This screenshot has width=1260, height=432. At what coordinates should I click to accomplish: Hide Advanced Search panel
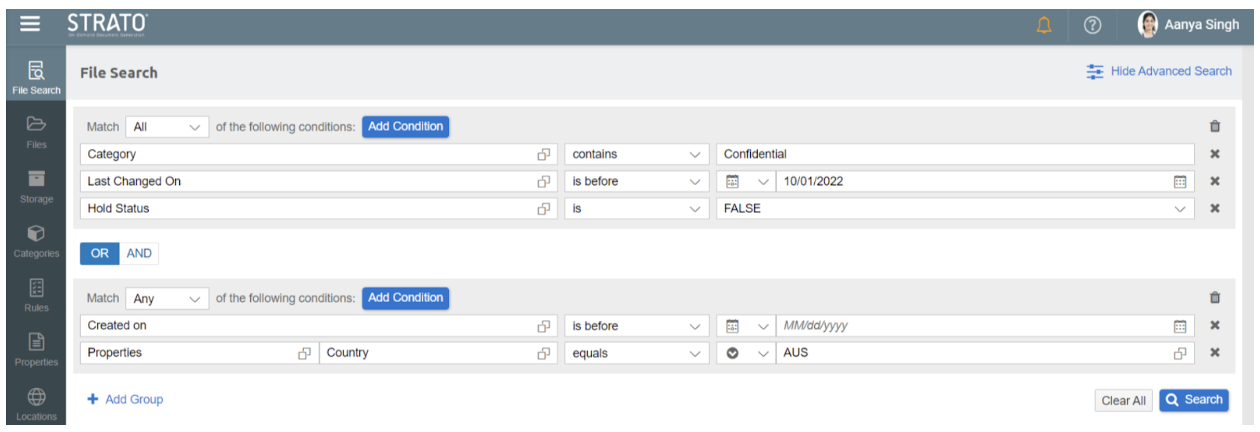pos(1160,71)
